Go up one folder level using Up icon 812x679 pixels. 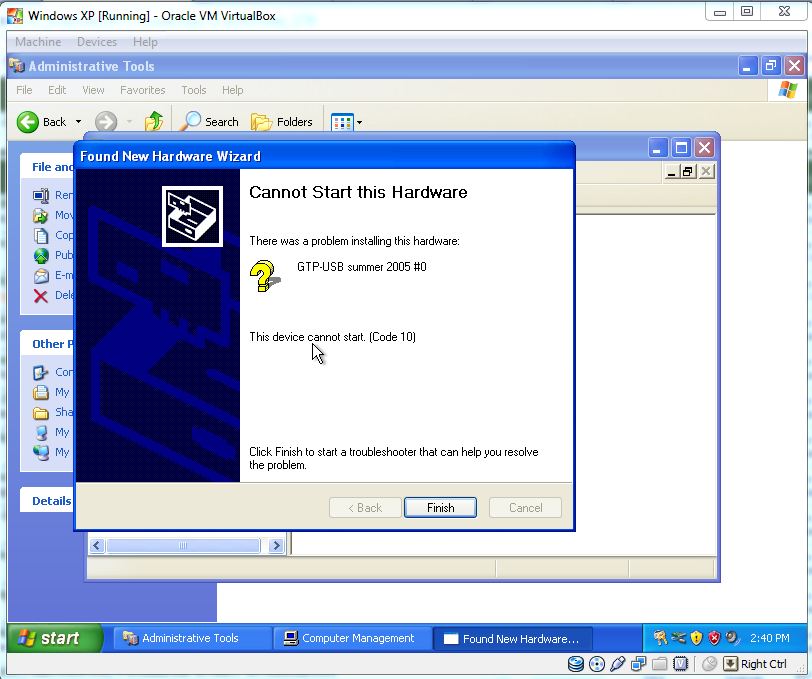[x=154, y=122]
